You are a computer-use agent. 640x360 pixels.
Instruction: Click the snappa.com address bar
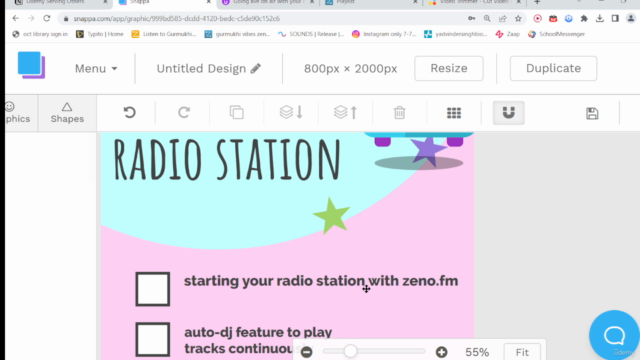coord(261,18)
